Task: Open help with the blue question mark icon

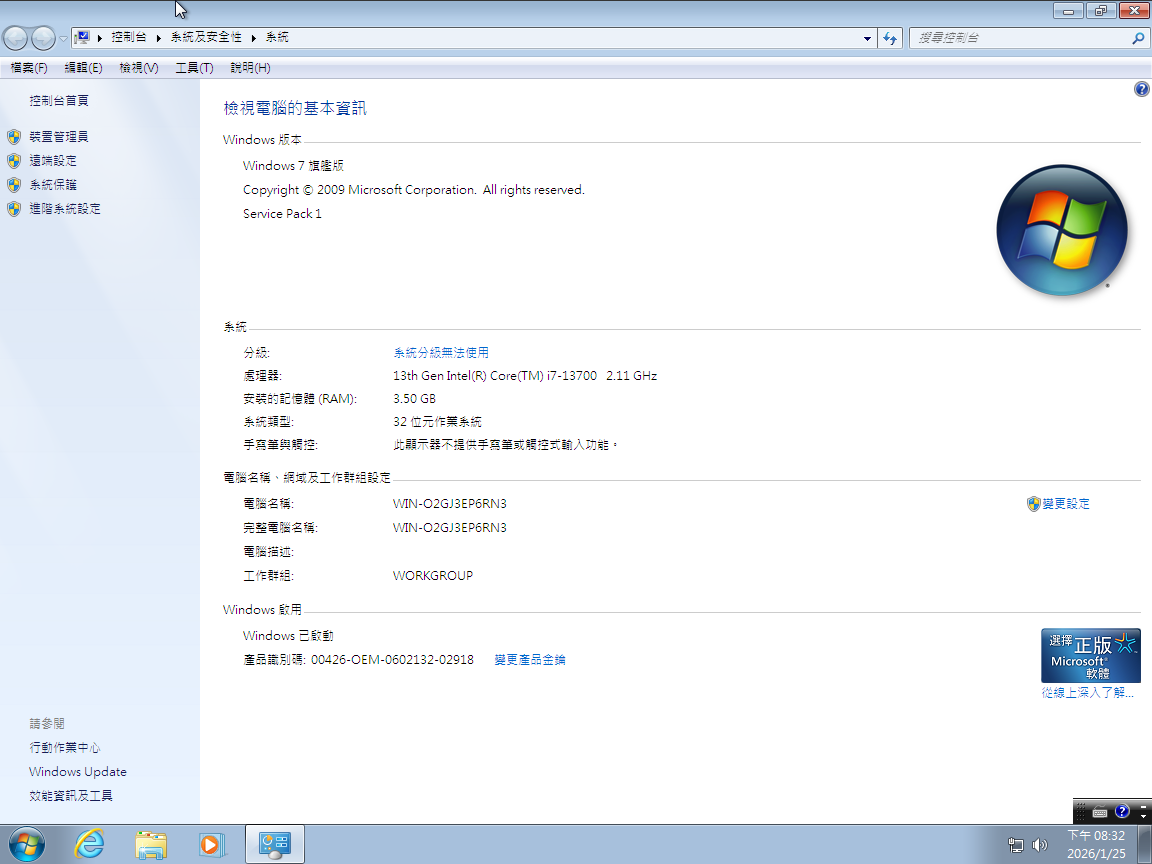Action: (x=1141, y=89)
